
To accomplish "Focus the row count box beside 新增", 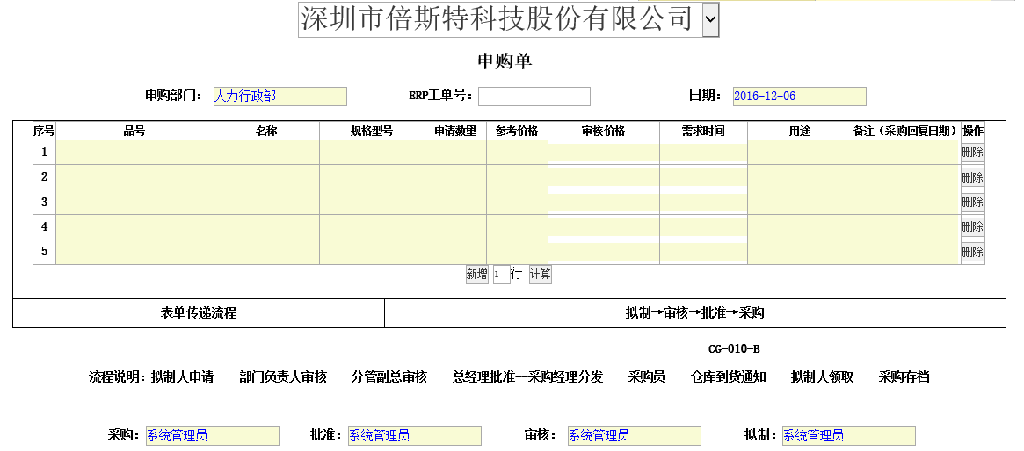I will (502, 275).
